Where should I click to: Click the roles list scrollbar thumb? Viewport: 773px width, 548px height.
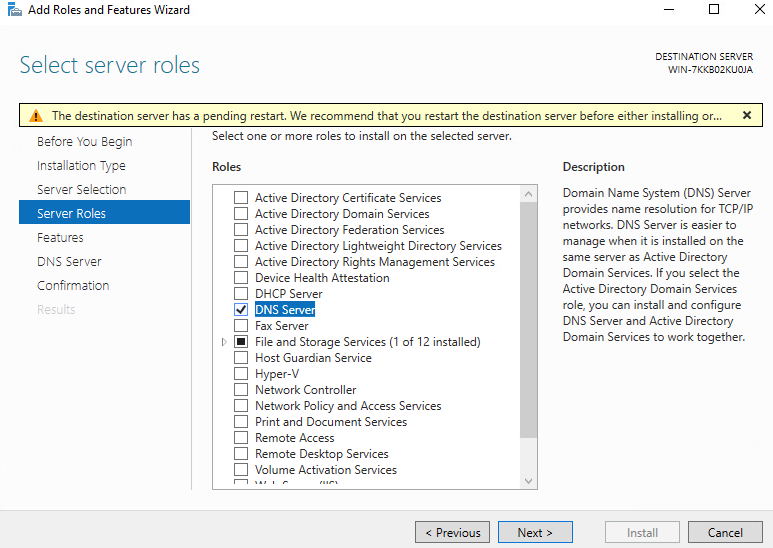tap(528, 319)
